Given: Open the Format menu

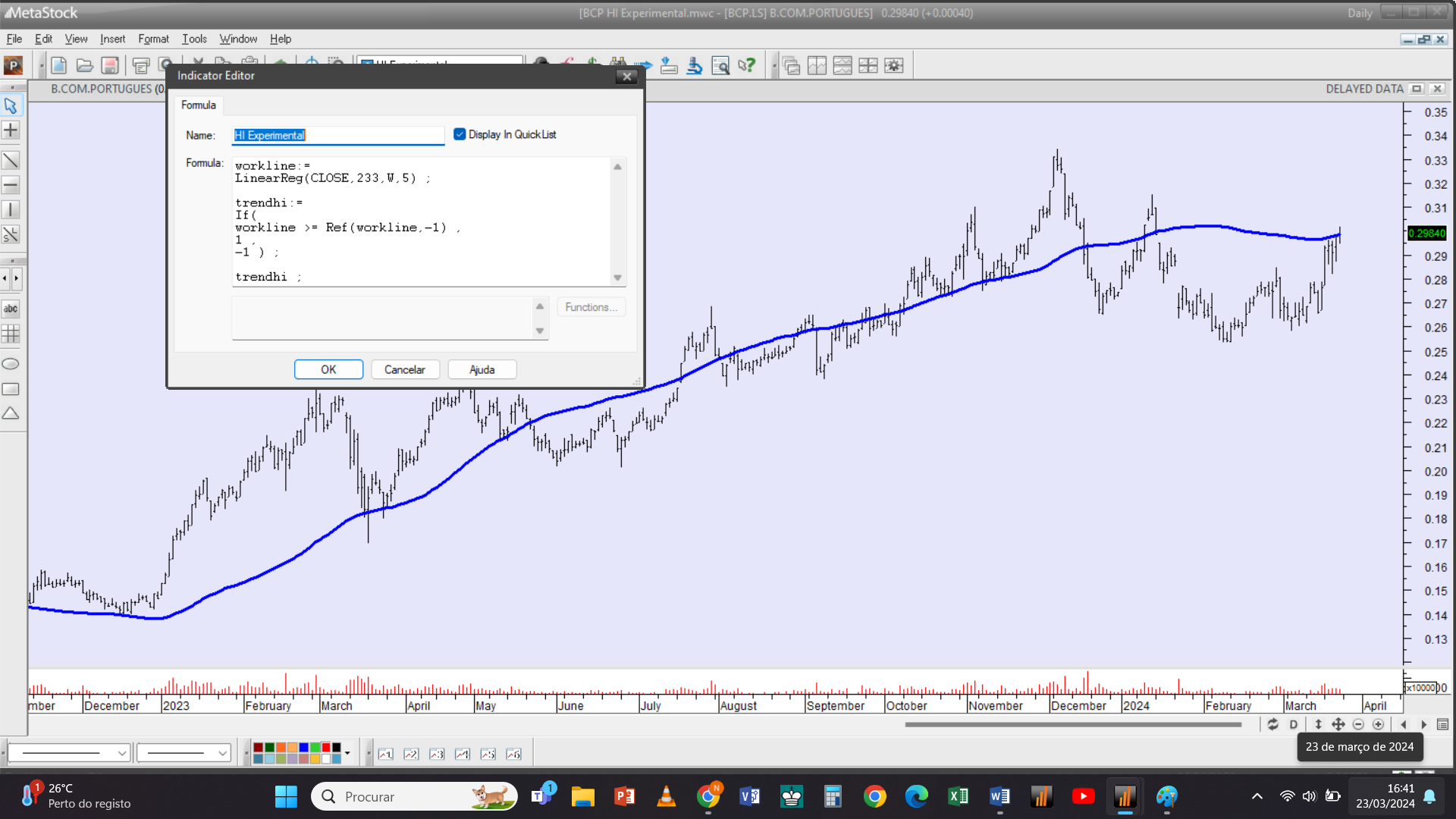Looking at the screenshot, I should point(153,39).
